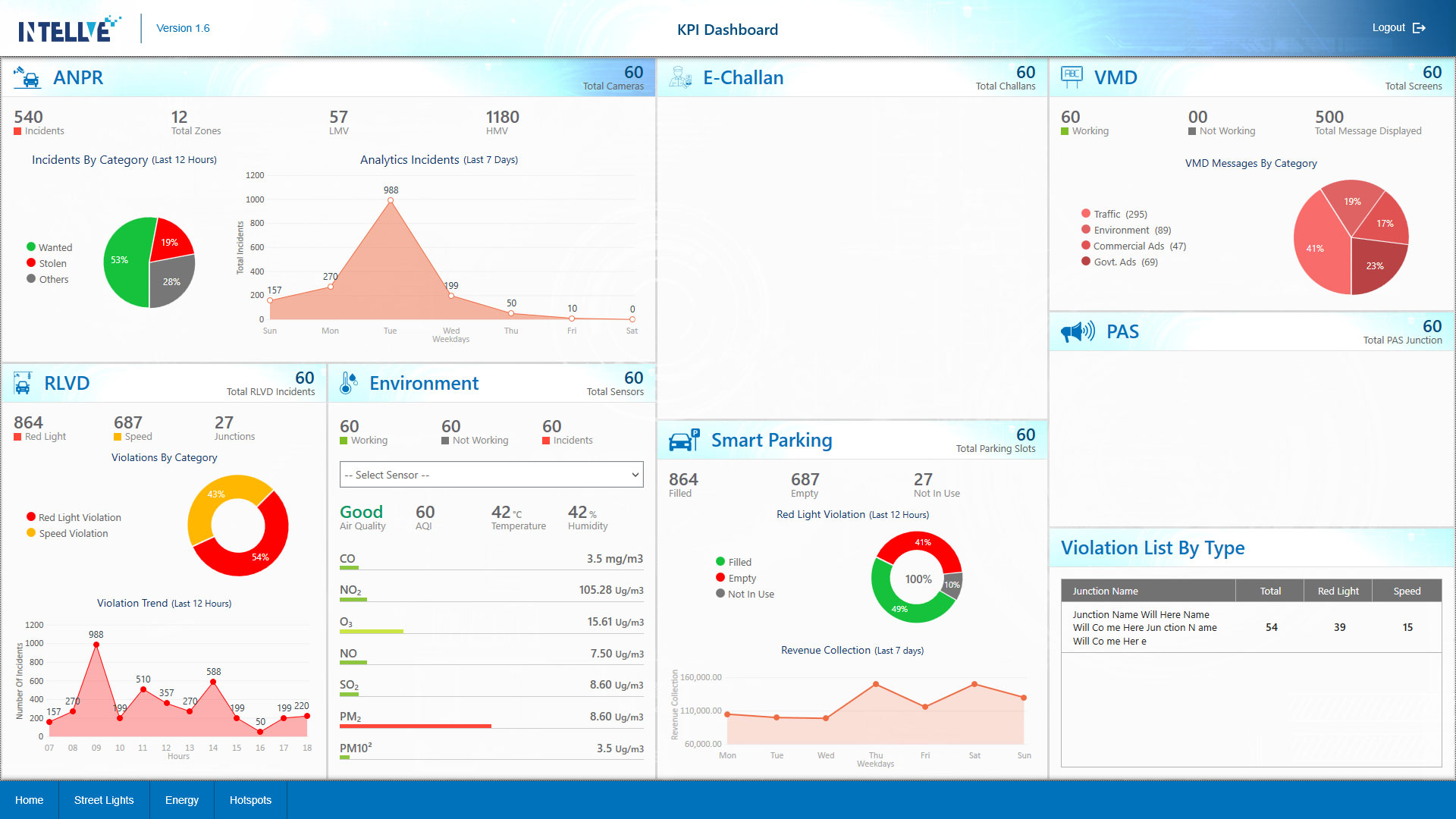Click the junction row red light value 39
The height and width of the screenshot is (819, 1456).
point(1340,627)
